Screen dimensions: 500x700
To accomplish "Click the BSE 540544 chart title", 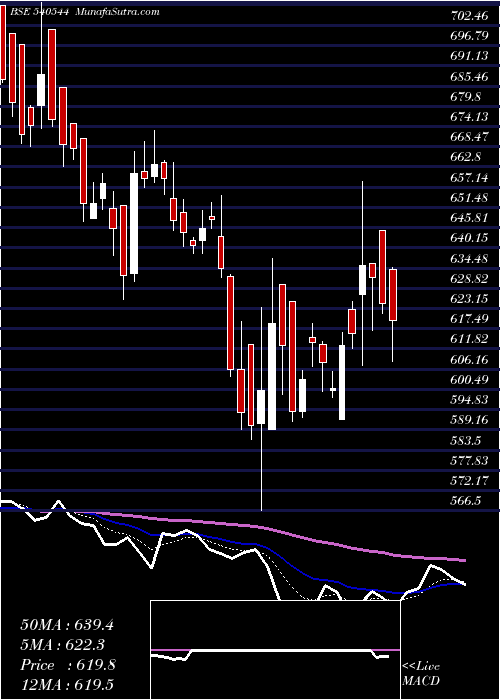I will pyautogui.click(x=38, y=12).
